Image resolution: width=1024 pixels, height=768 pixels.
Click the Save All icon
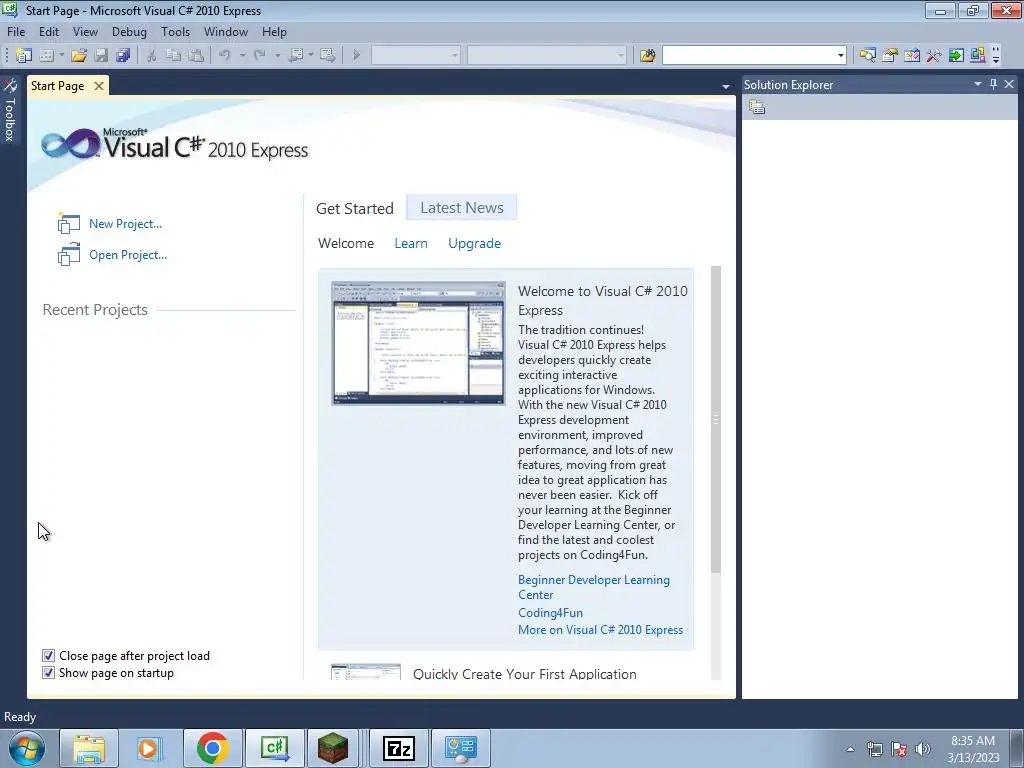[123, 56]
